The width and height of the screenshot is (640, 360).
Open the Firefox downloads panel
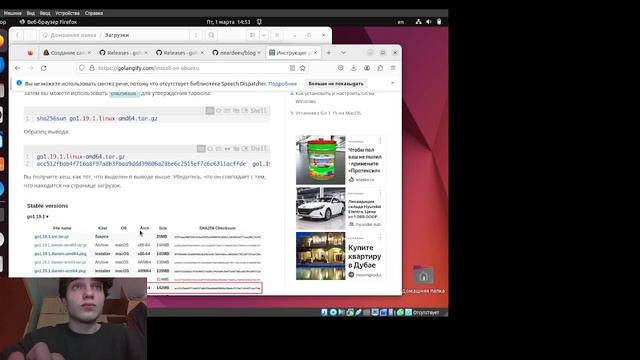(x=353, y=68)
